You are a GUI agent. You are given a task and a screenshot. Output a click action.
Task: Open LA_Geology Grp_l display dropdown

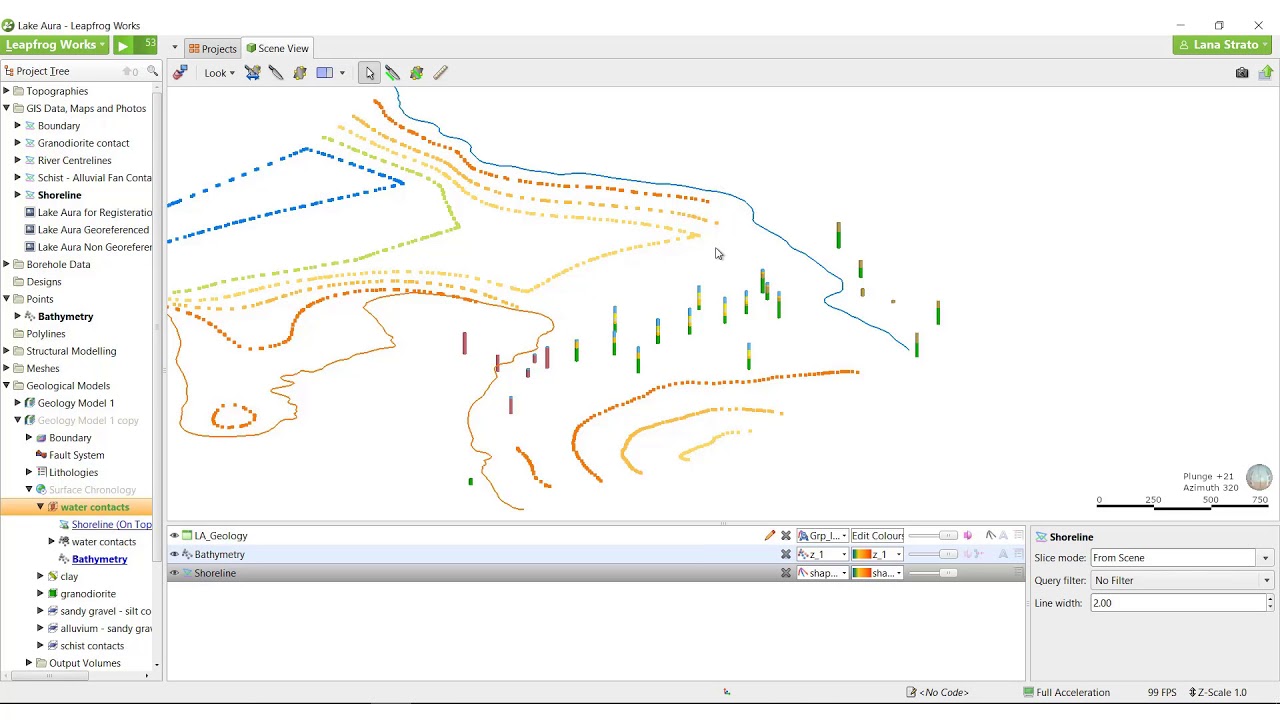coord(823,536)
